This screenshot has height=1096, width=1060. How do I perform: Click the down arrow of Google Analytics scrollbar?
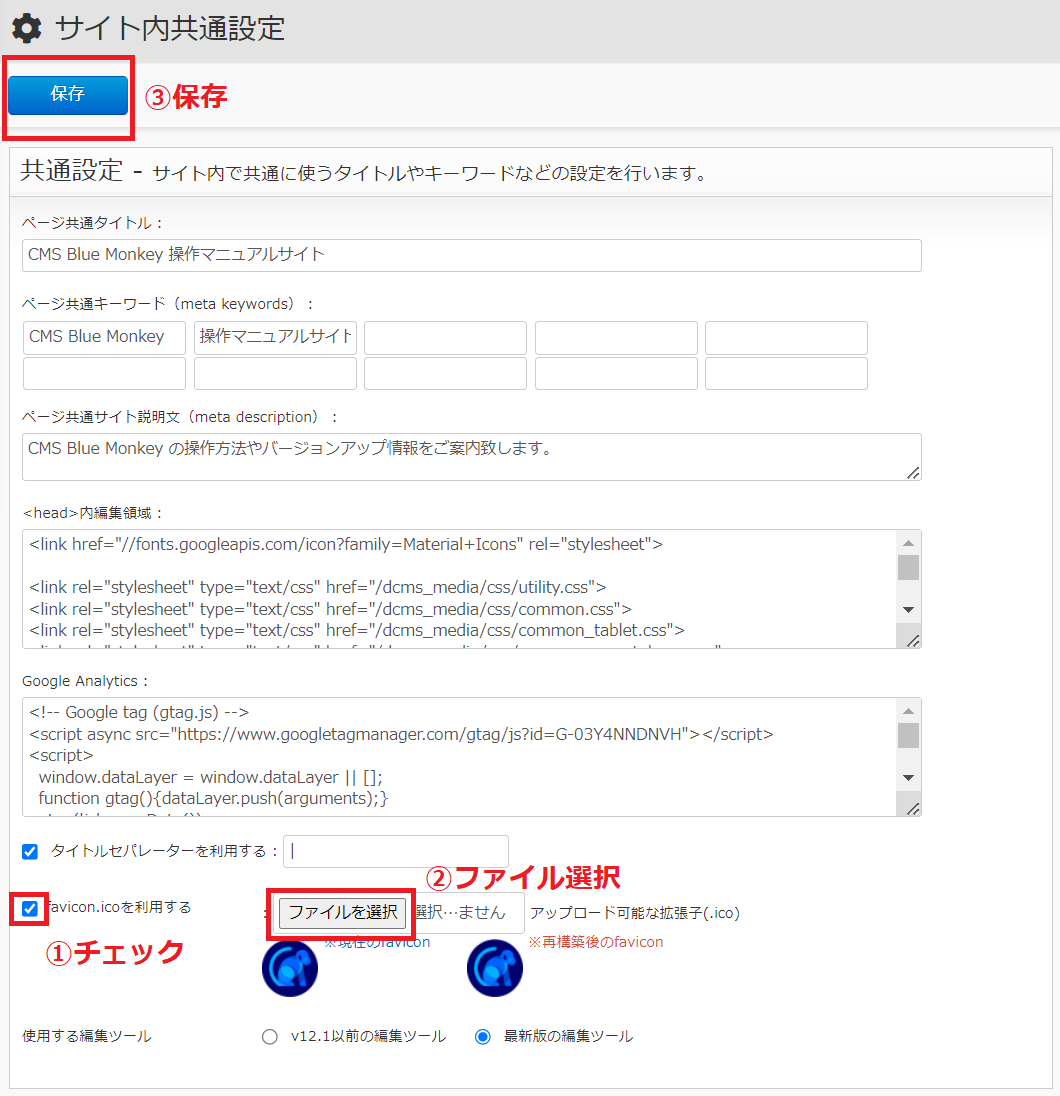[908, 777]
